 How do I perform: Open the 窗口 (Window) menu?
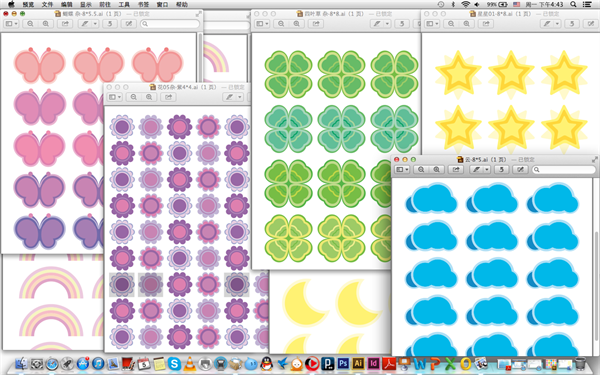coord(163,5)
